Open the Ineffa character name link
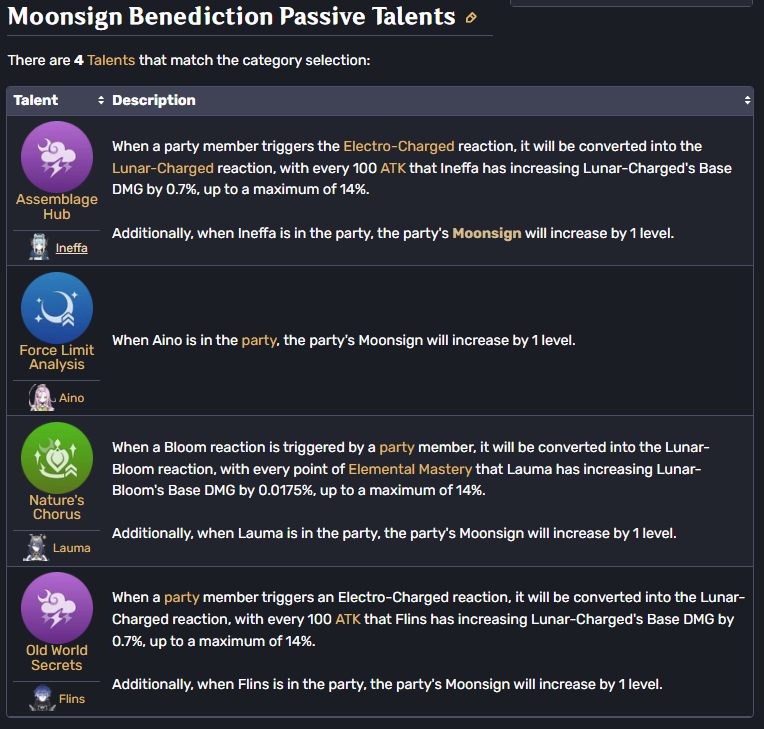Viewport: 764px width, 729px height. coord(72,248)
